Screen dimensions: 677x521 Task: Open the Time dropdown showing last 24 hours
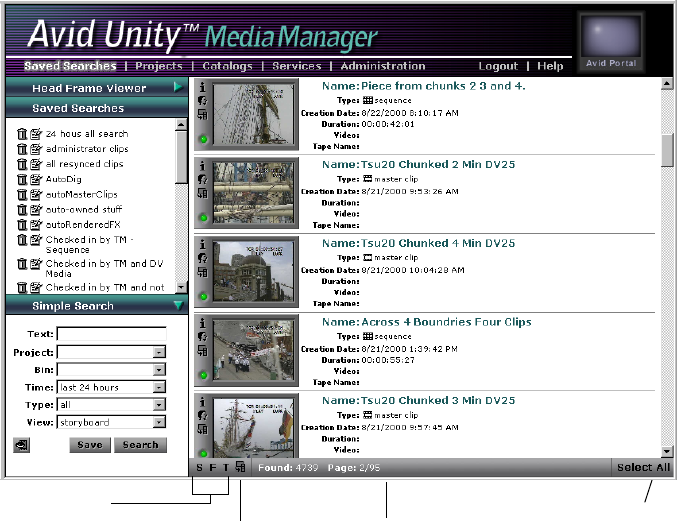[x=159, y=387]
